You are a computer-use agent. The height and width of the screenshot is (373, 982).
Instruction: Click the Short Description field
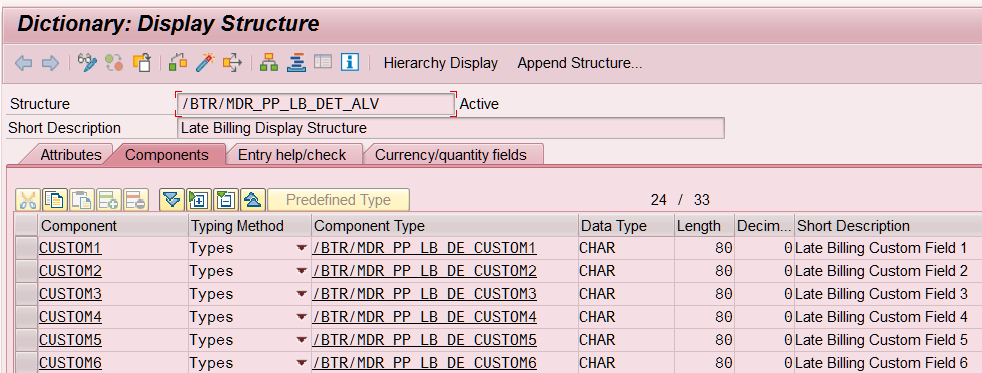coord(451,128)
